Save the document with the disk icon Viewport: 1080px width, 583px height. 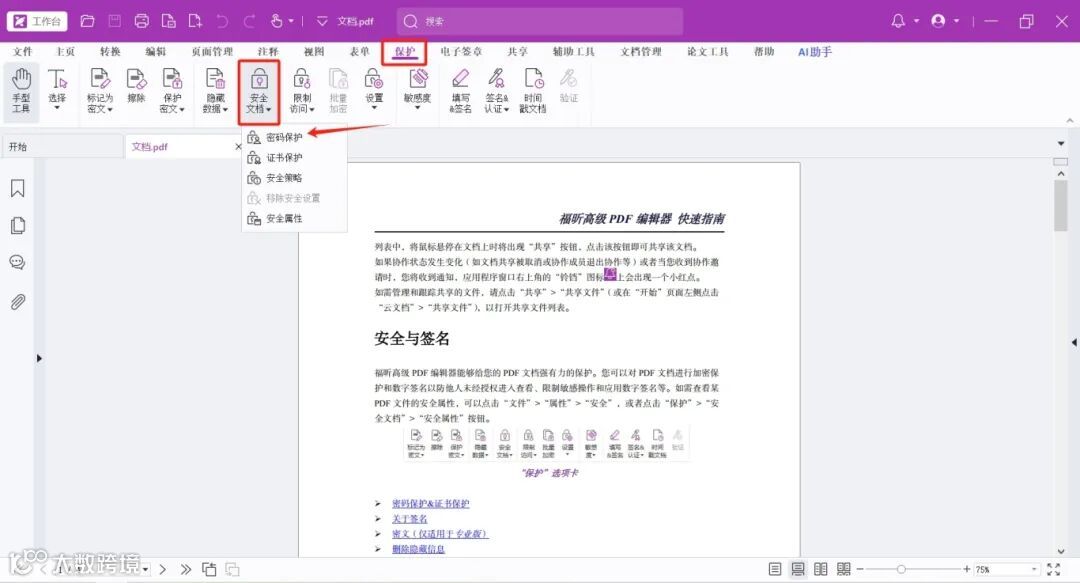(x=114, y=21)
